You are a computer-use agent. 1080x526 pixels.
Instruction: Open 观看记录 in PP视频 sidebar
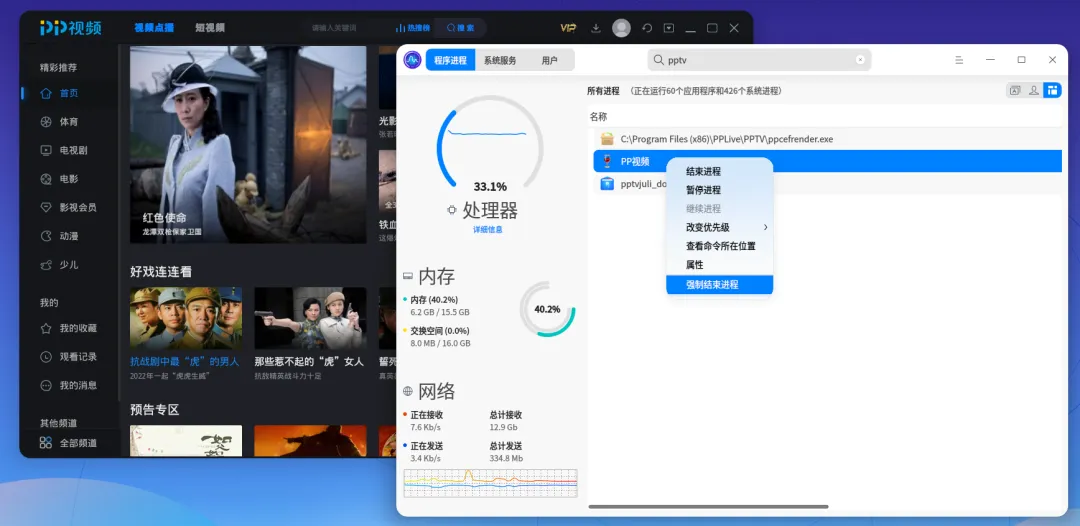(x=69, y=357)
